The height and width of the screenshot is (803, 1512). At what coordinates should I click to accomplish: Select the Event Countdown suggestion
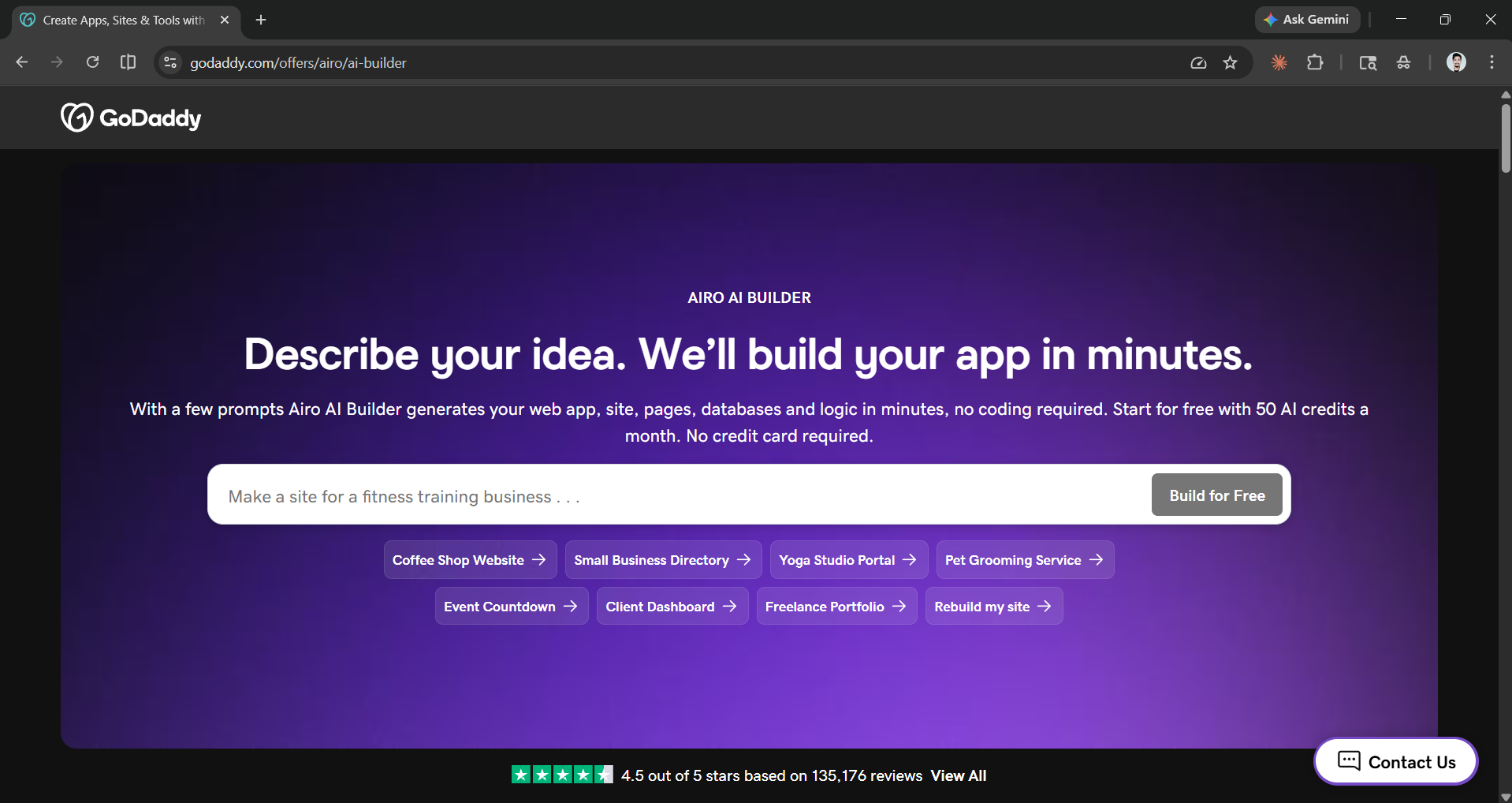point(511,606)
